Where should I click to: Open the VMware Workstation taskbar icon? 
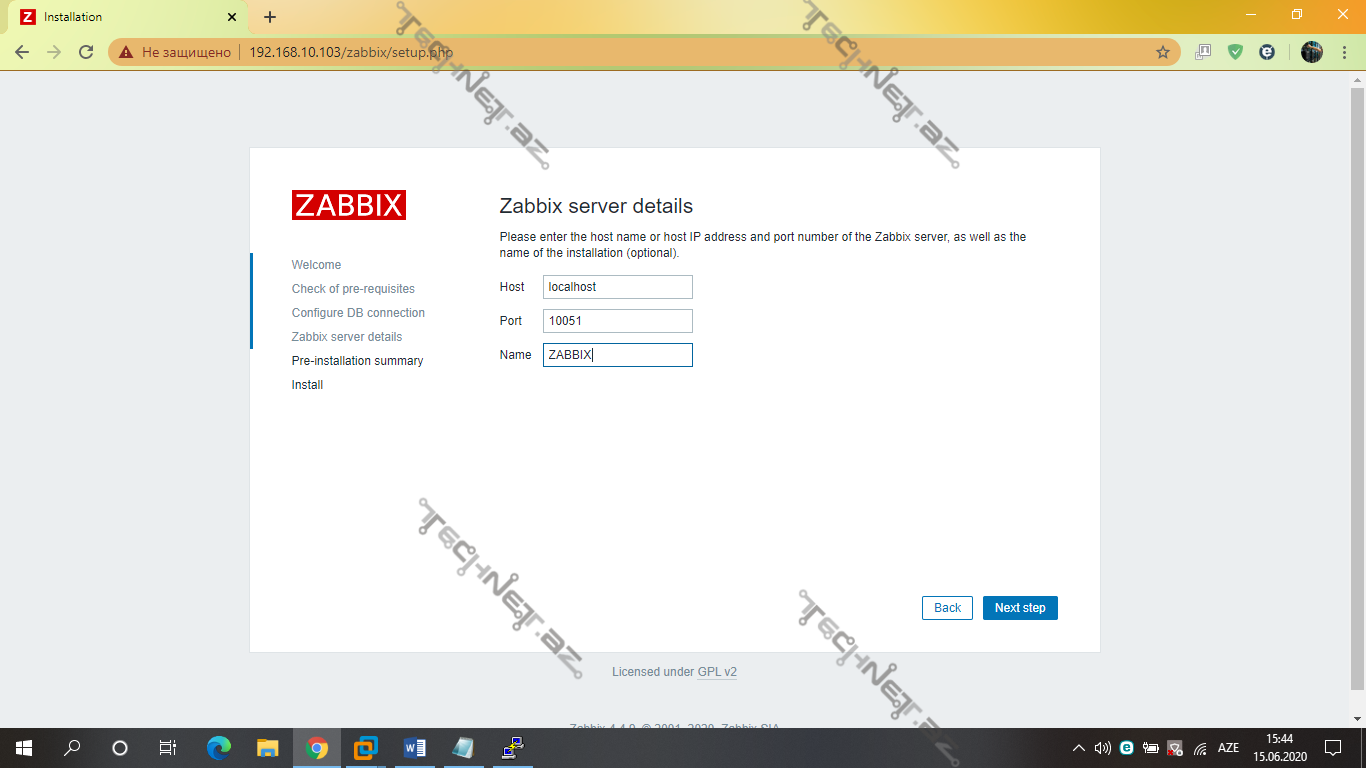coord(365,747)
